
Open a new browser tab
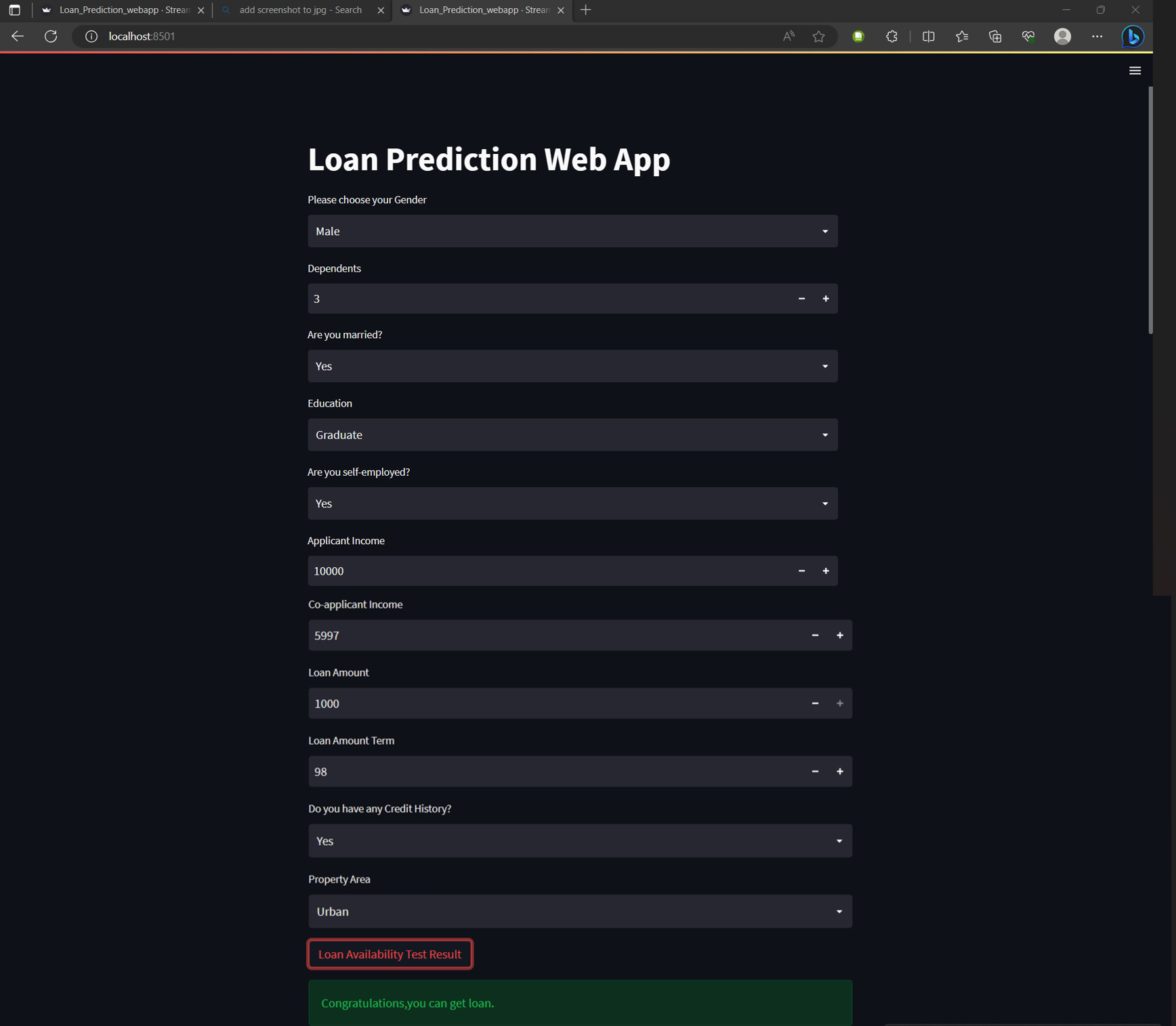pos(585,10)
